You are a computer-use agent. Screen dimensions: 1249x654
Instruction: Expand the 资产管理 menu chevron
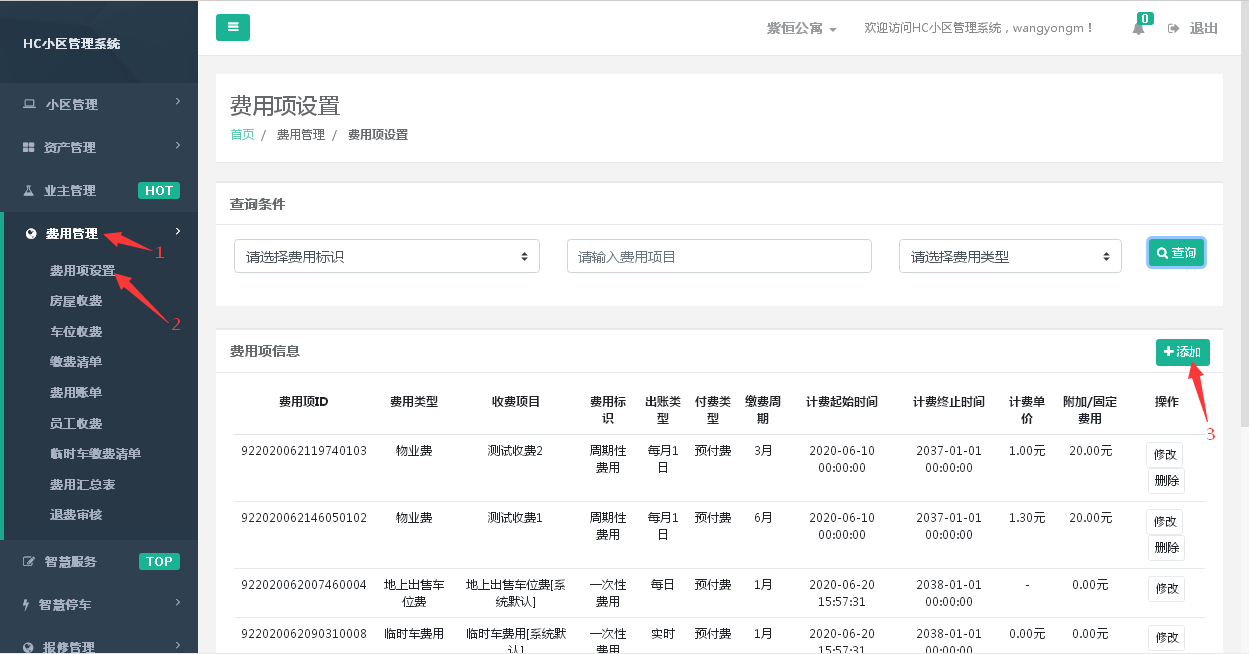(x=178, y=144)
